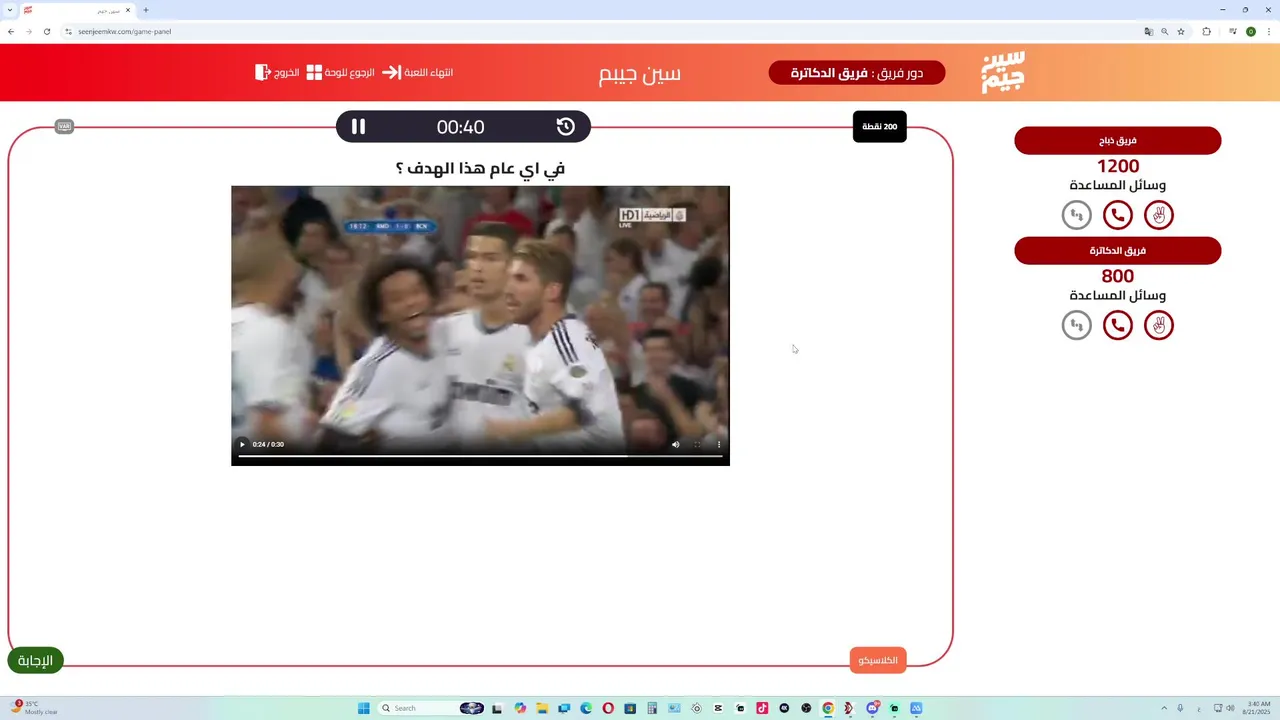
Task: Click the فريق الدكاترة team name bar
Action: [x=1117, y=251]
